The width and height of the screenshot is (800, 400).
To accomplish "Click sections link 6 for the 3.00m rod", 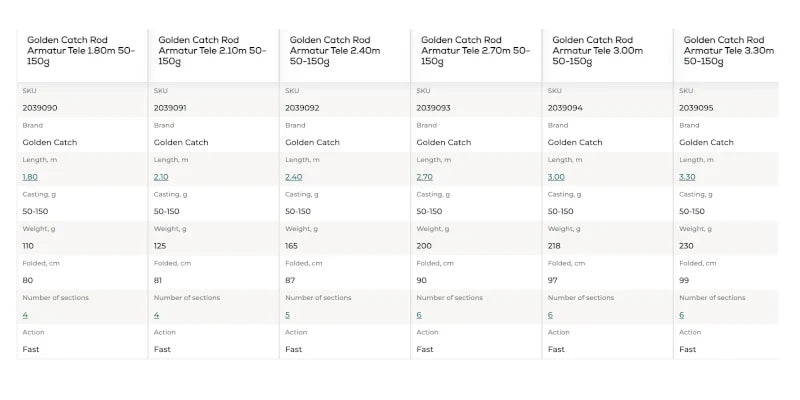I will 550,315.
